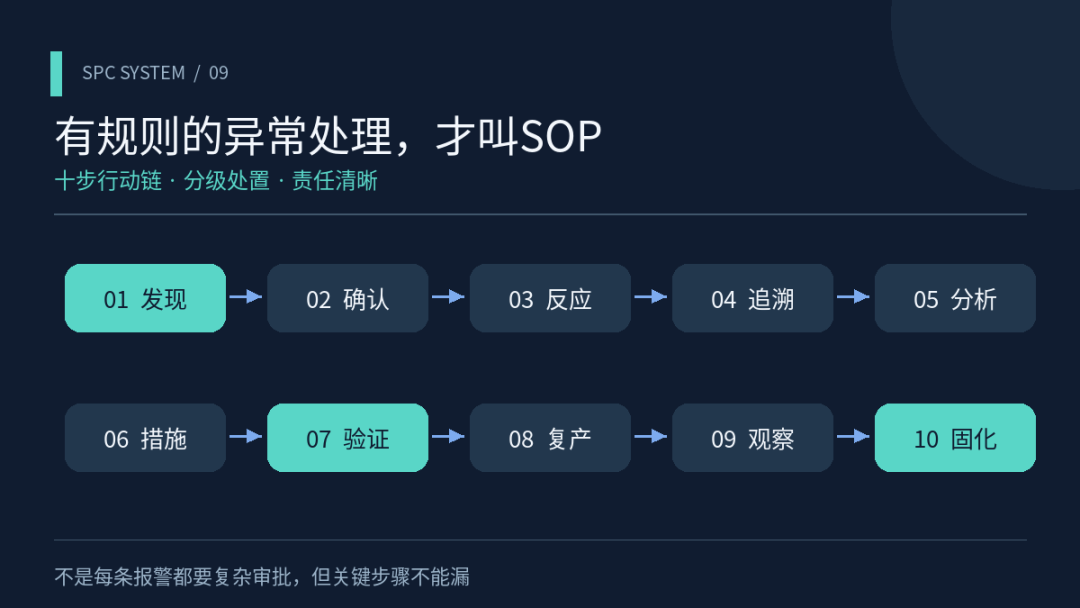Choose the 03 反应 step box
The width and height of the screenshot is (1080, 608).
(550, 298)
